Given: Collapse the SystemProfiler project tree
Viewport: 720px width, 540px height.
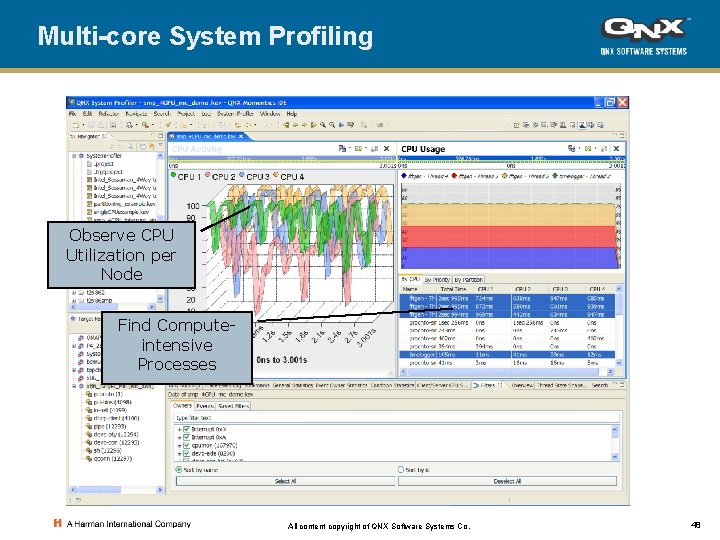Looking at the screenshot, I should (x=74, y=156).
